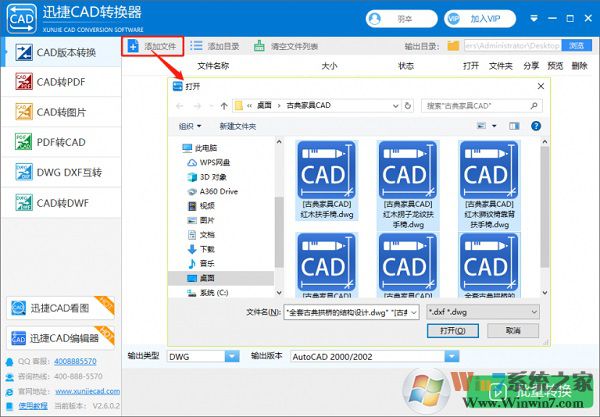Open 文档 folder in the navigation tree

click(202, 235)
